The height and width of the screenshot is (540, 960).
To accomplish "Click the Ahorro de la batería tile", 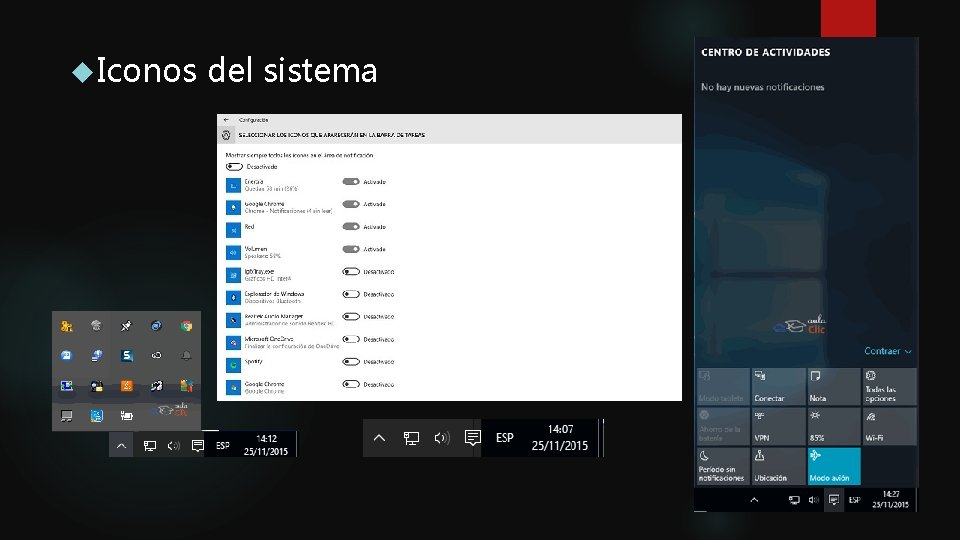I will pyautogui.click(x=723, y=426).
